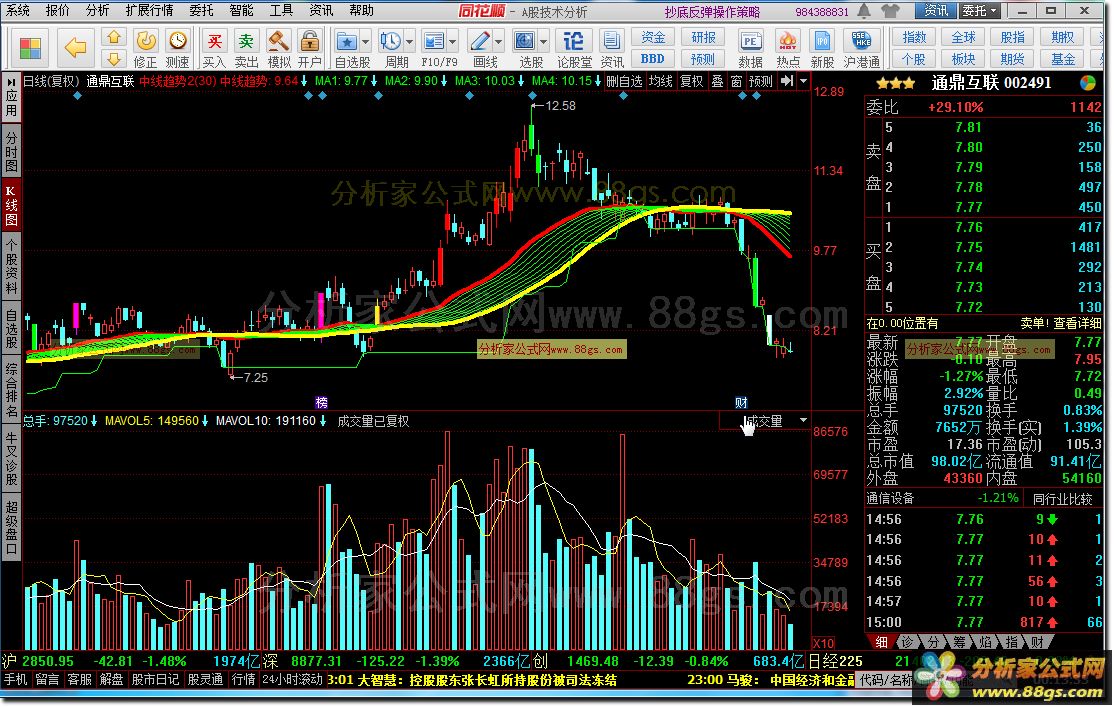Open 论股堂 forum
The width and height of the screenshot is (1114, 707).
(573, 48)
